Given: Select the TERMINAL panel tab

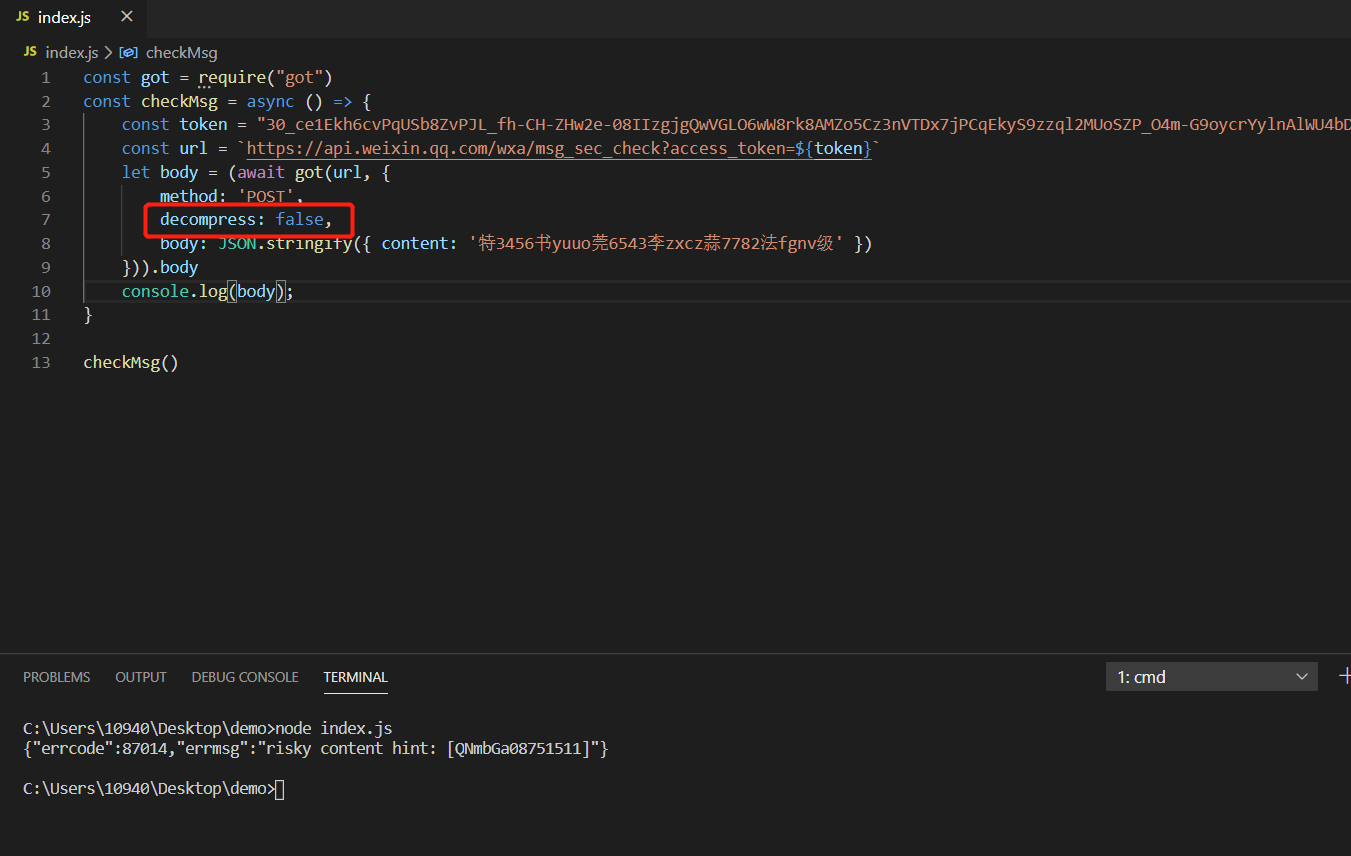Looking at the screenshot, I should [x=355, y=677].
